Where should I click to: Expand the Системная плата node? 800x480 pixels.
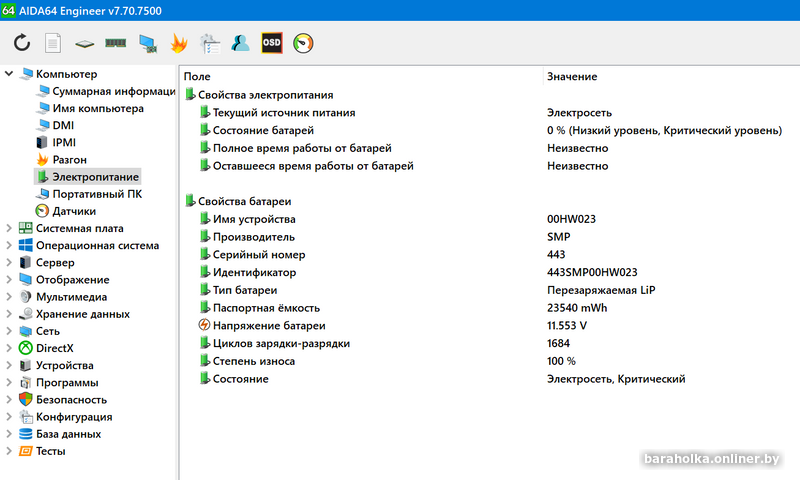click(x=9, y=228)
